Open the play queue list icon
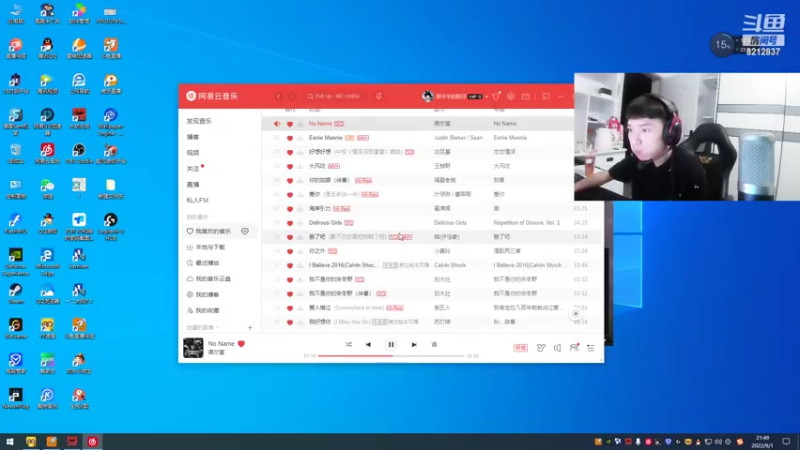This screenshot has height=450, width=800. [x=591, y=348]
